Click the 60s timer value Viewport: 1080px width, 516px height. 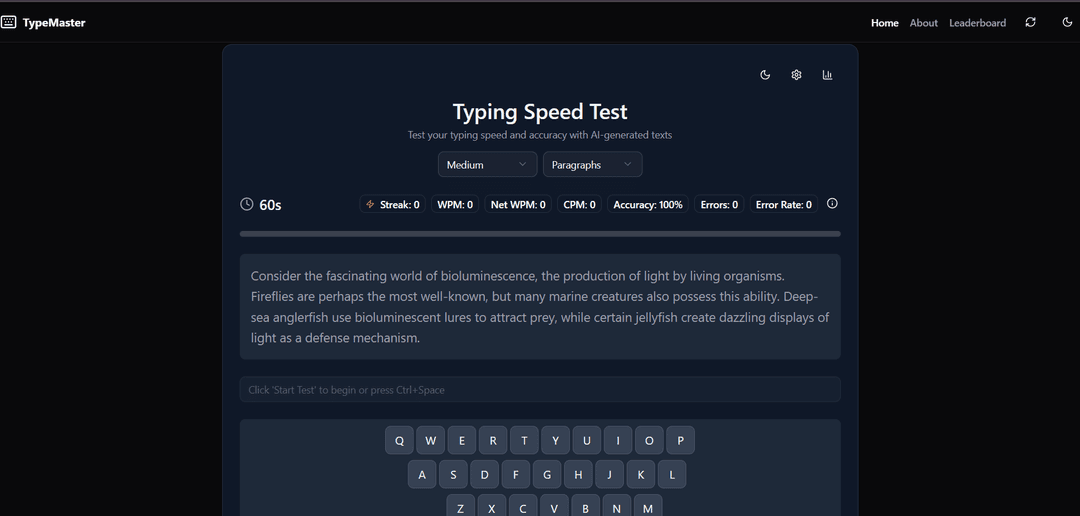click(x=270, y=205)
